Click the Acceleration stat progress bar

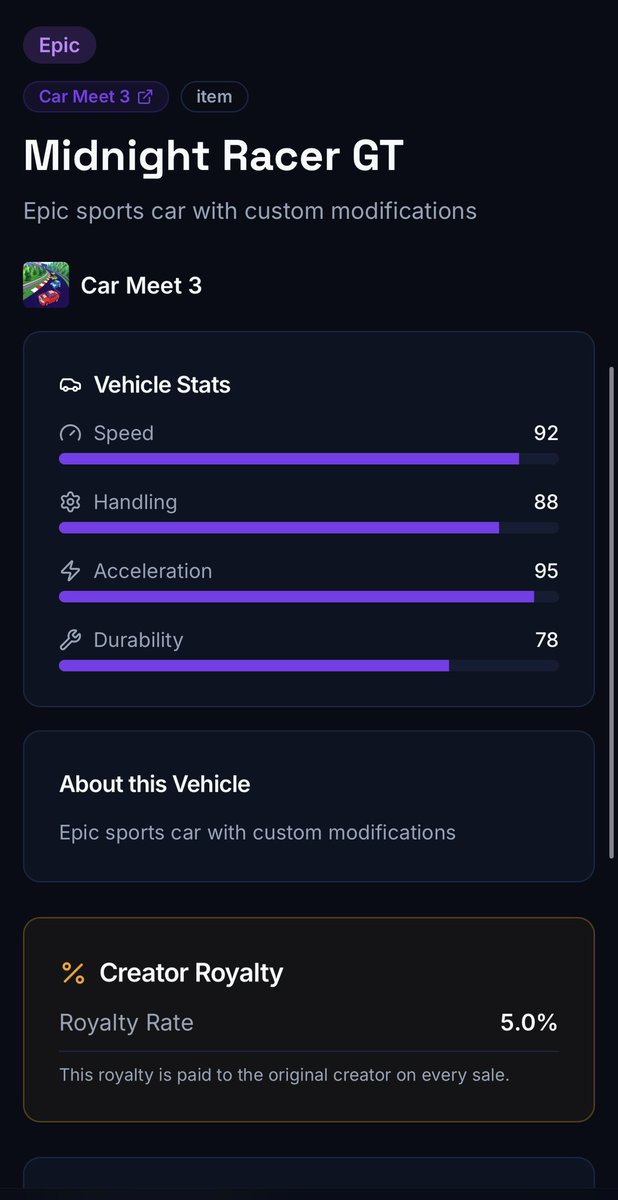(309, 597)
